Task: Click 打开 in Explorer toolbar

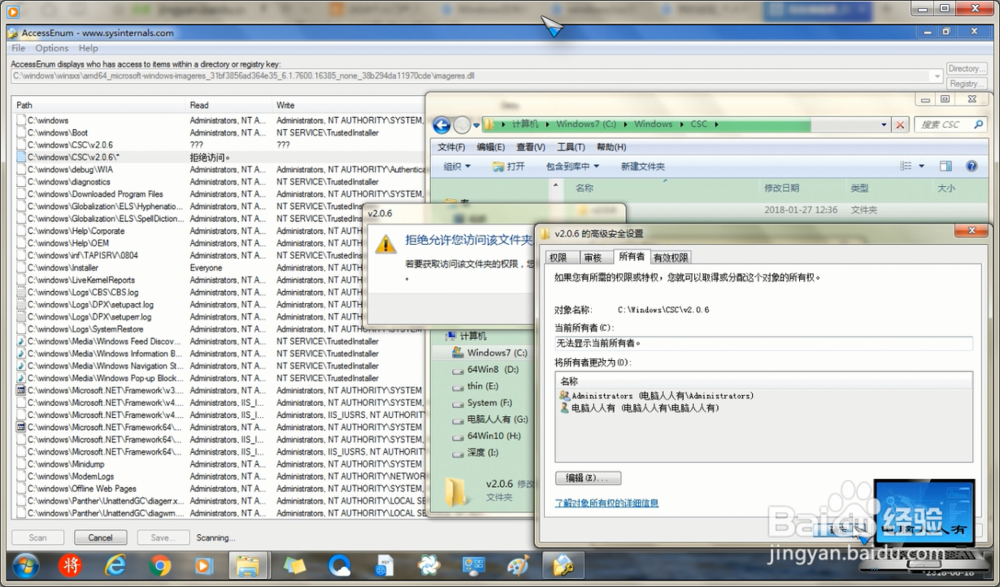Action: 508,167
